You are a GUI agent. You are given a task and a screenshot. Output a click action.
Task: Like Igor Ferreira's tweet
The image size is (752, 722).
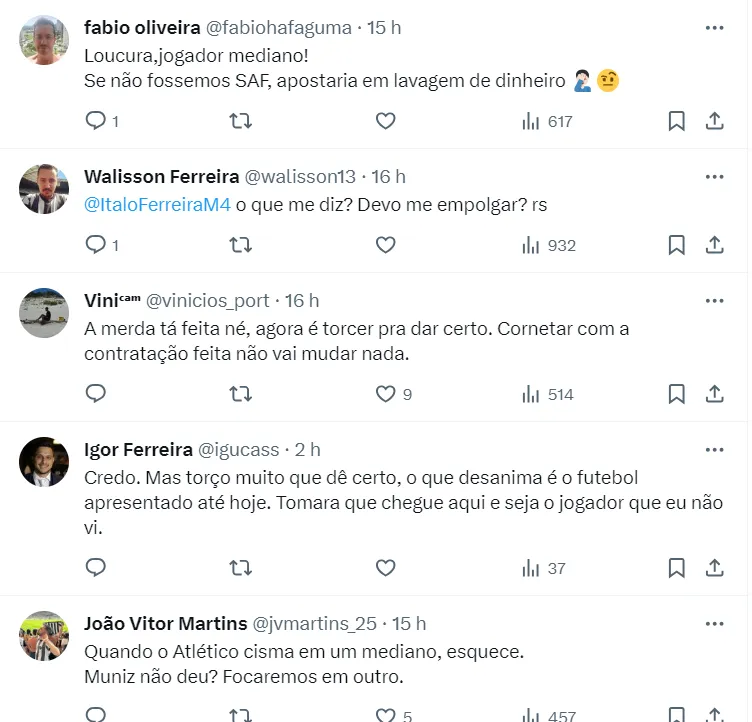pyautogui.click(x=386, y=568)
